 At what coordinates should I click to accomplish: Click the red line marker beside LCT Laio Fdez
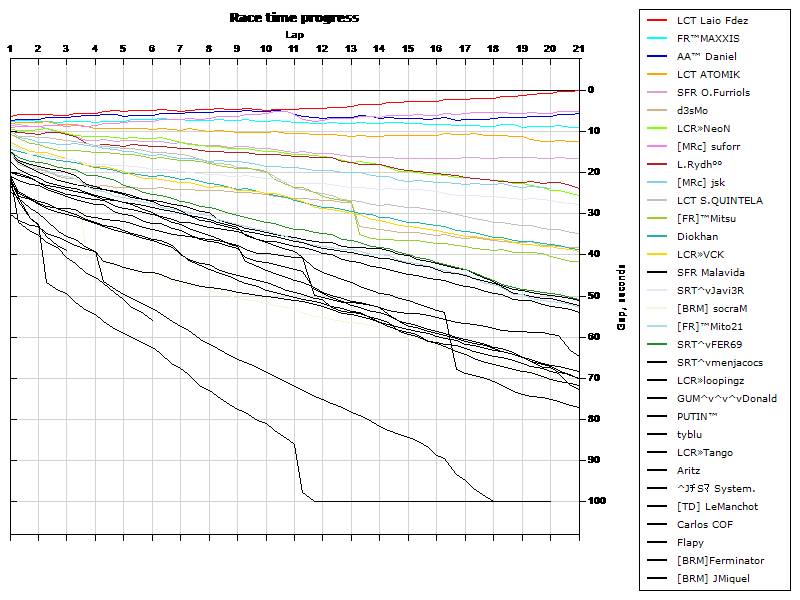(x=656, y=19)
